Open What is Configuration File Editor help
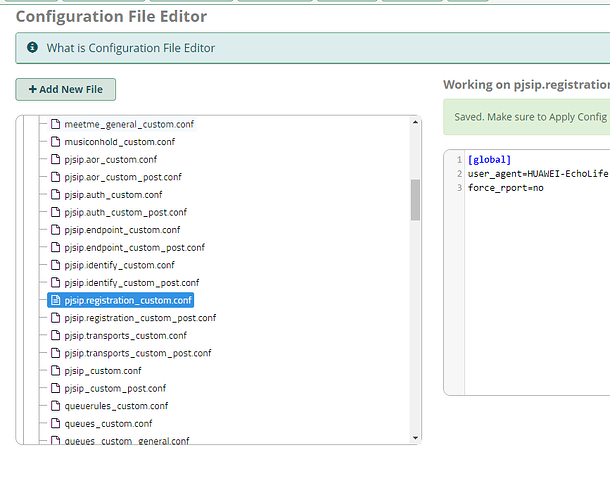The width and height of the screenshot is (610, 499). (130, 48)
